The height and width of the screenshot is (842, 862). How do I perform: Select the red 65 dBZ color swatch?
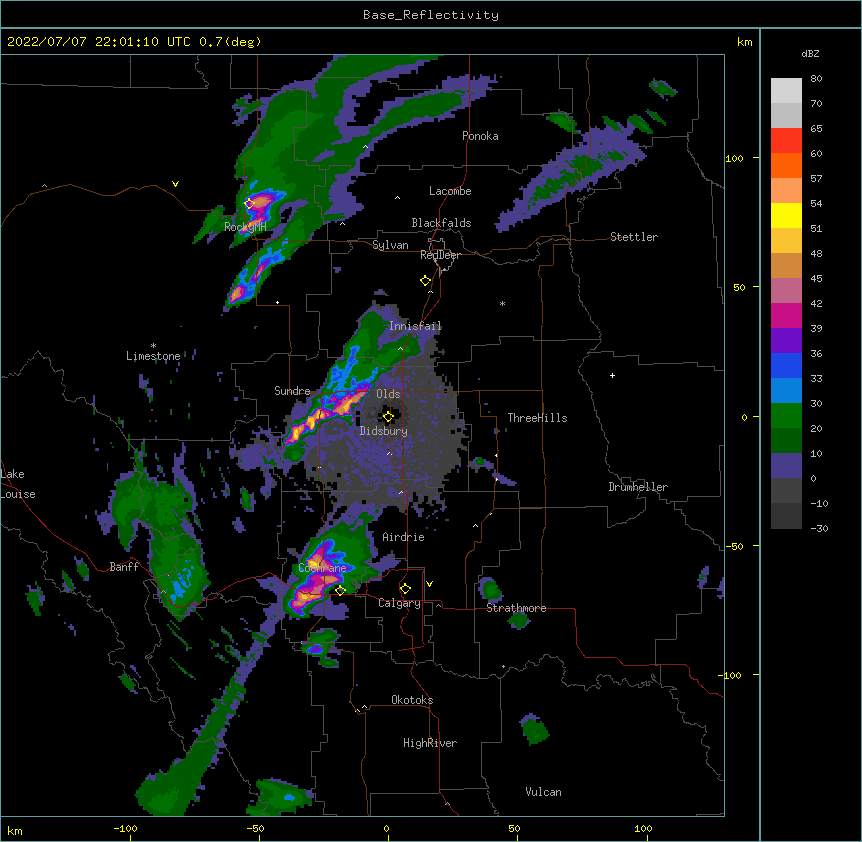click(x=786, y=141)
